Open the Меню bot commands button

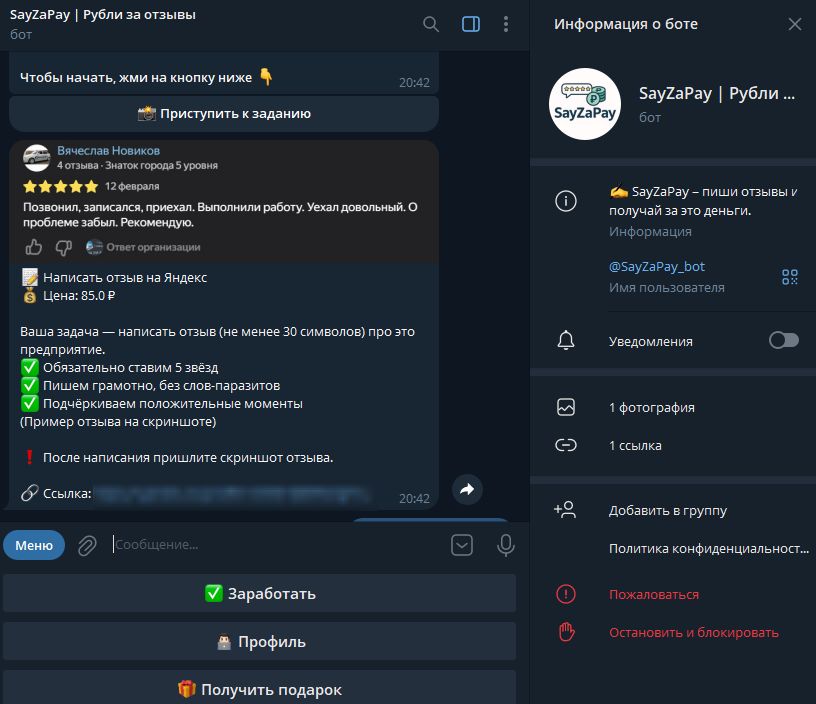(x=34, y=545)
